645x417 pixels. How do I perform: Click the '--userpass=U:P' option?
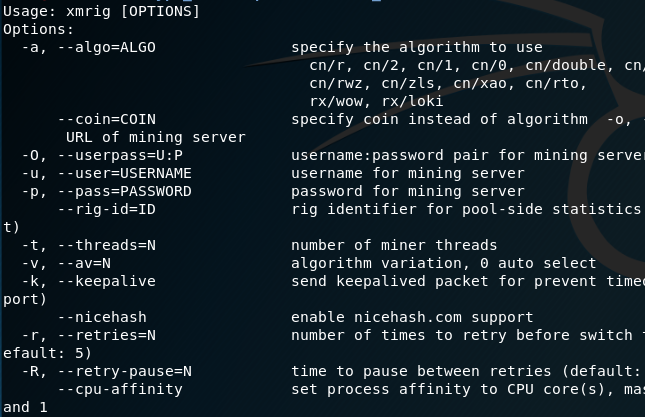point(119,155)
